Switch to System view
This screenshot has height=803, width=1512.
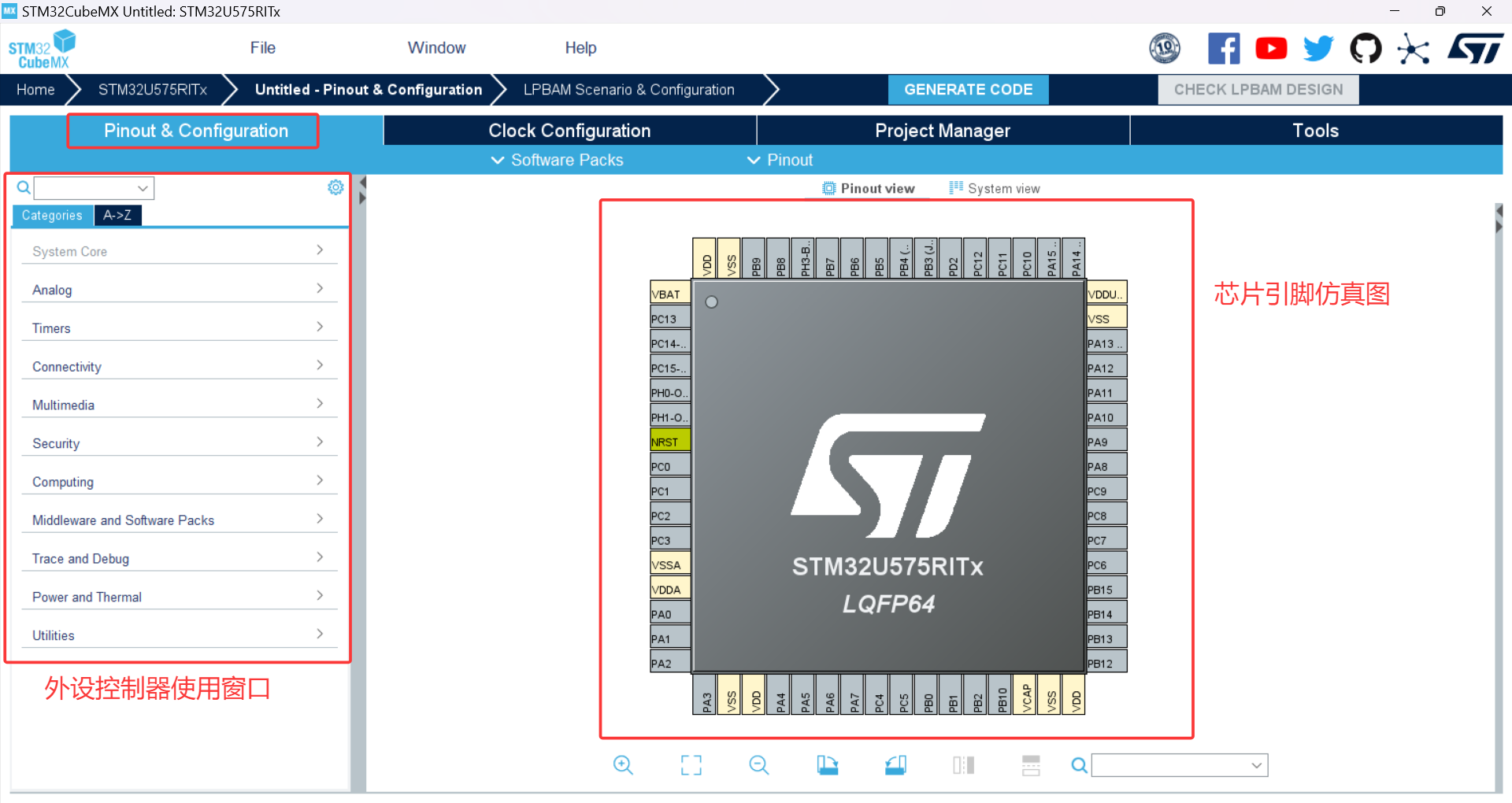point(995,188)
